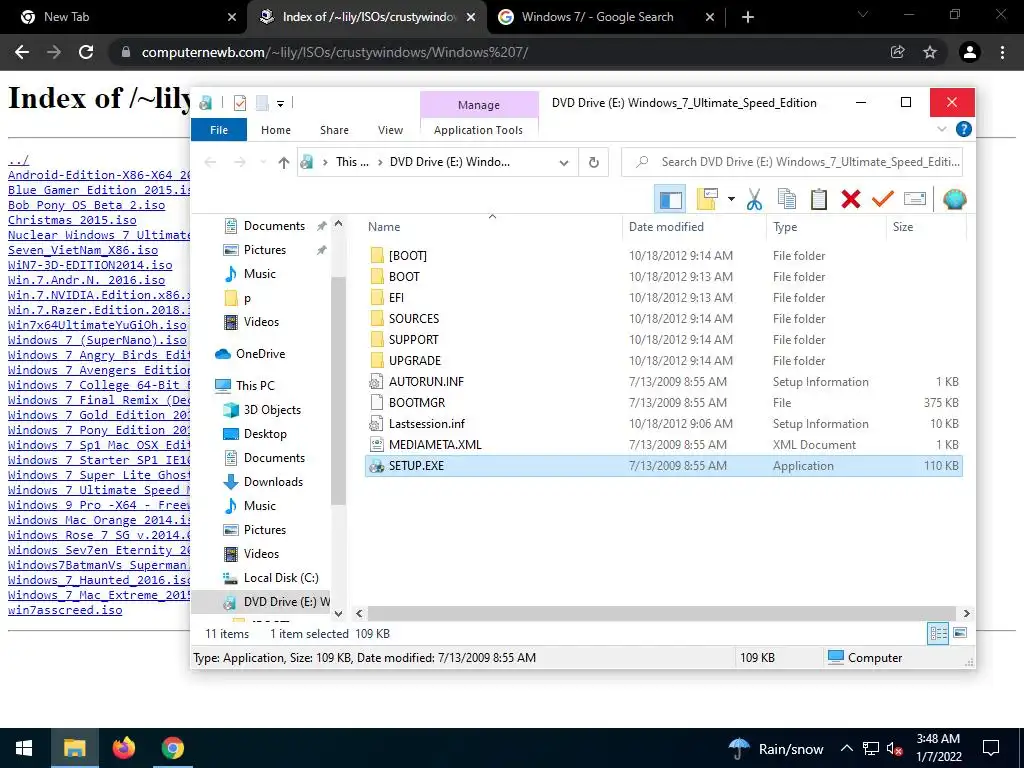Click the scissors Cut icon

tap(754, 199)
